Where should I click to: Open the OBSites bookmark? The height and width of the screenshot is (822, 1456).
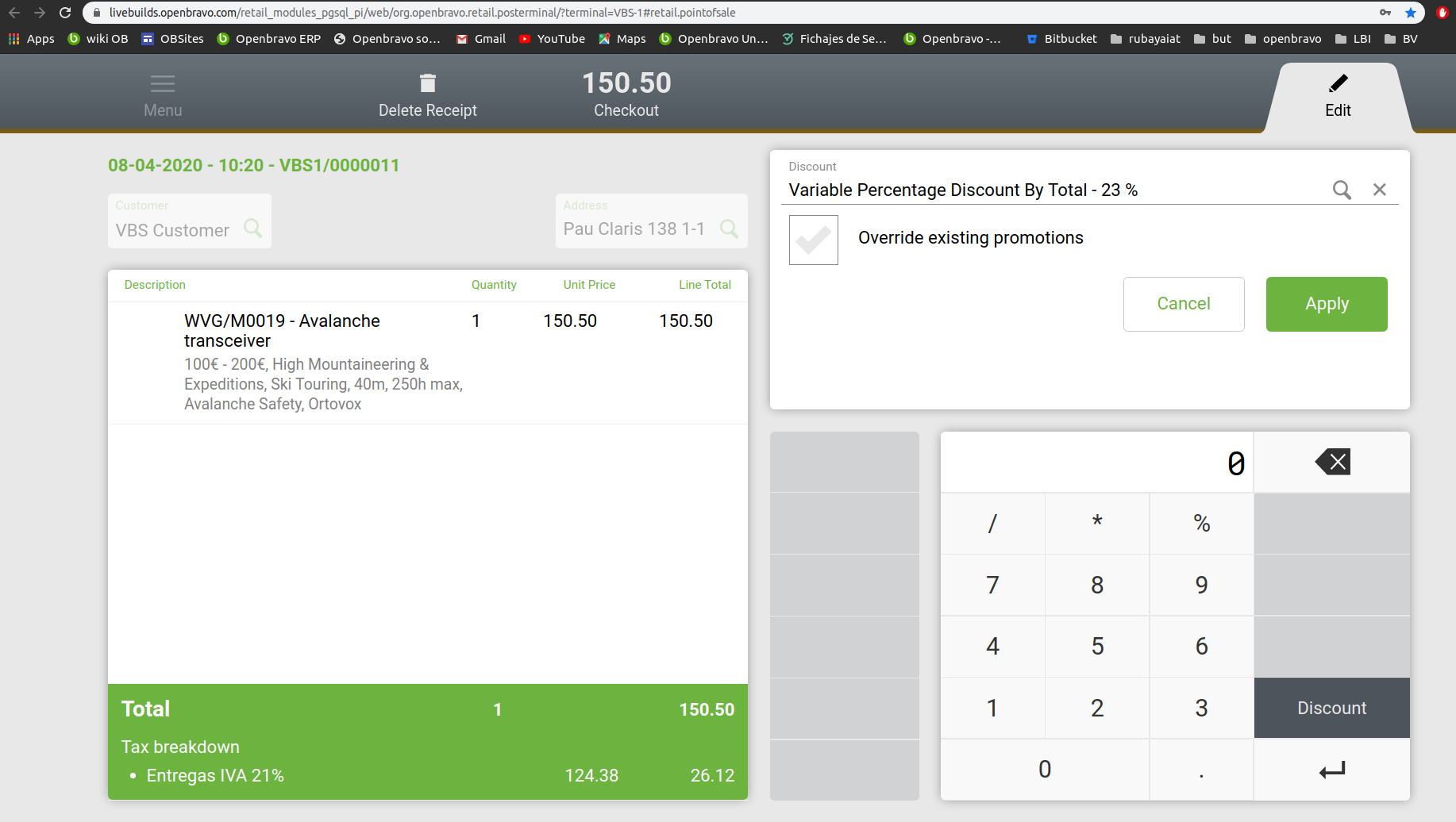point(173,39)
